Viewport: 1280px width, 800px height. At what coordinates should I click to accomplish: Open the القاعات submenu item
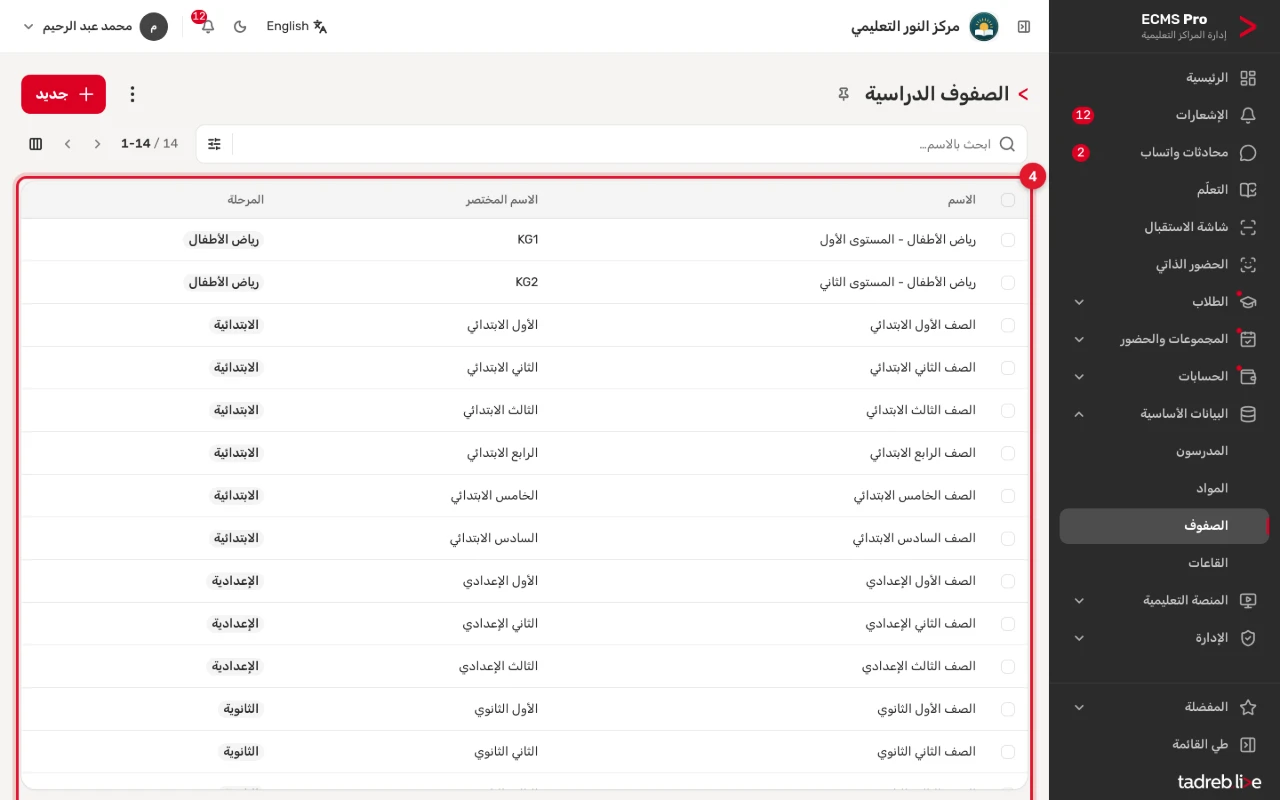[1164, 563]
